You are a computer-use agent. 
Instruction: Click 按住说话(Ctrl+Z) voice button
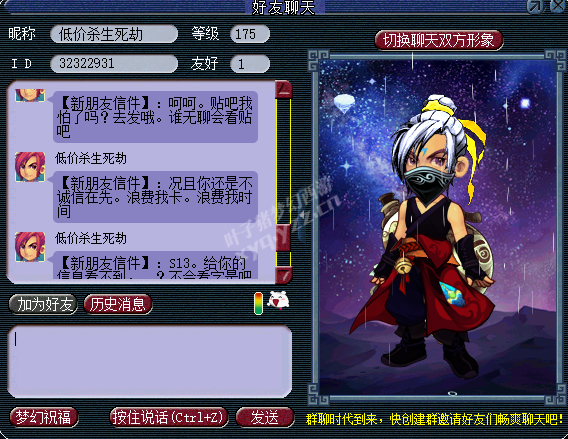click(x=169, y=417)
